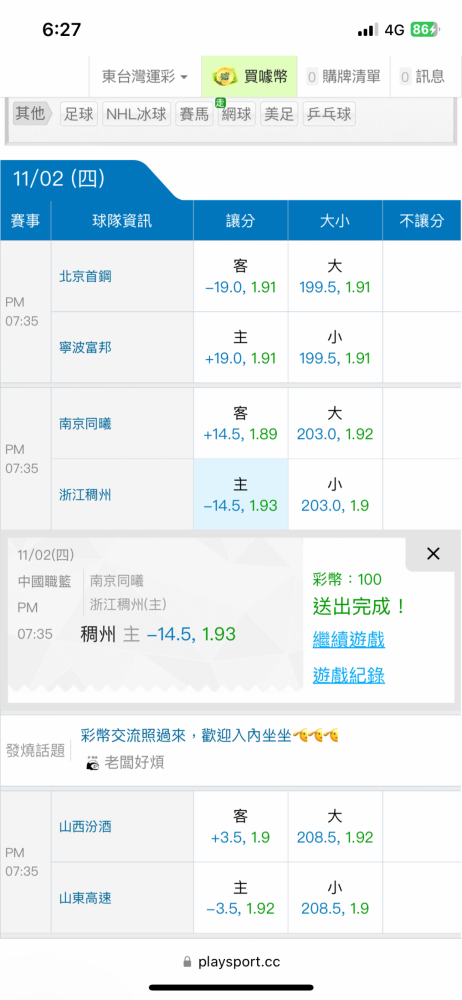Open 訊息 messages
462x1000 pixels.
pos(422,77)
